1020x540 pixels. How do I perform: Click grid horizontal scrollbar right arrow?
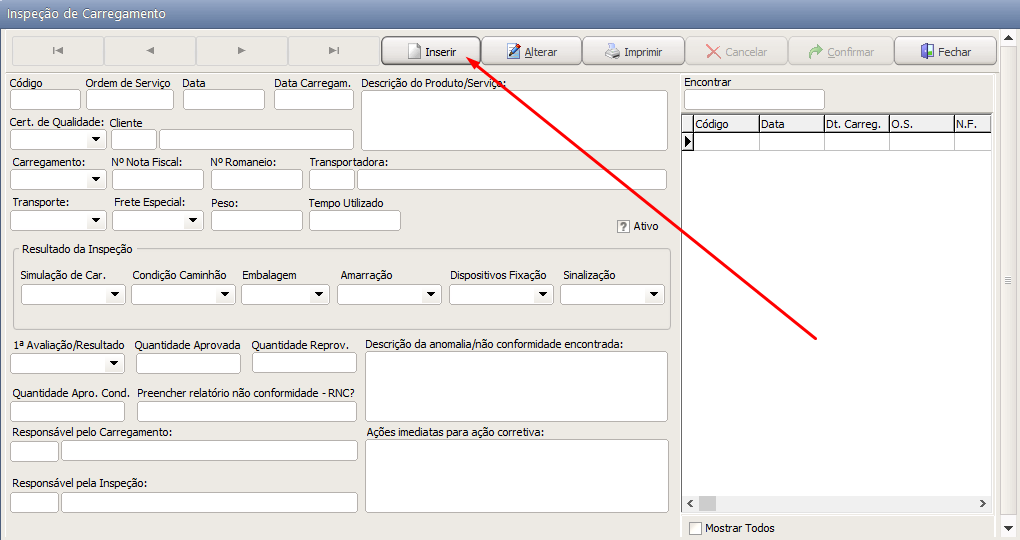coord(983,504)
